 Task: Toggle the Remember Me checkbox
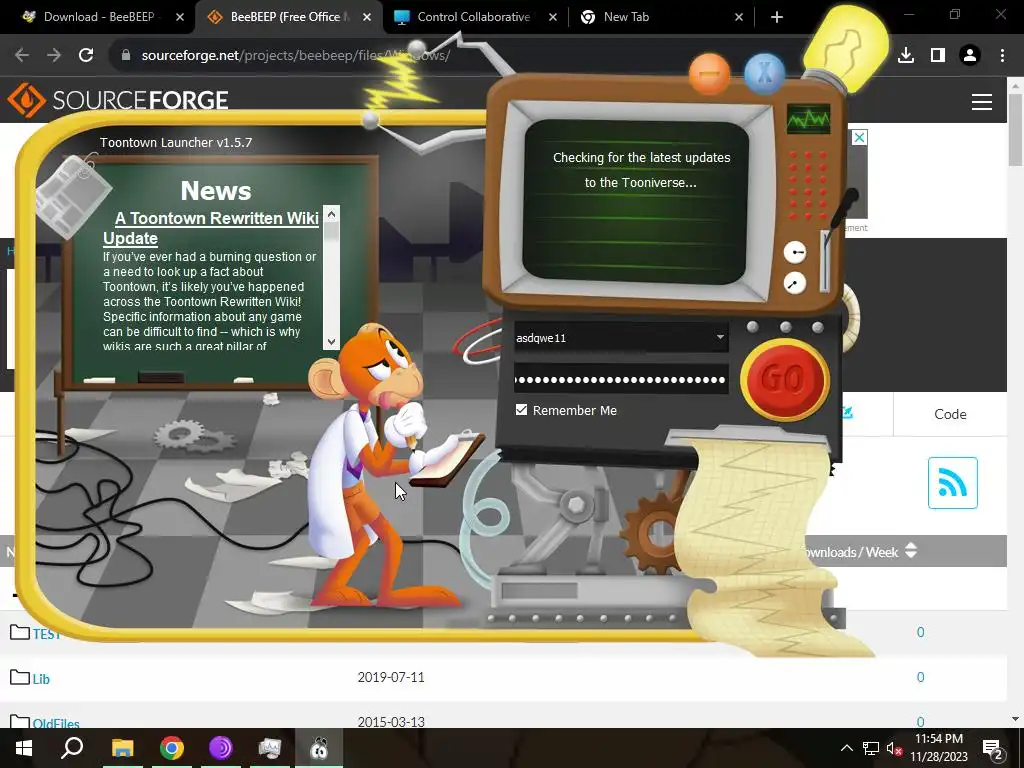click(x=521, y=409)
